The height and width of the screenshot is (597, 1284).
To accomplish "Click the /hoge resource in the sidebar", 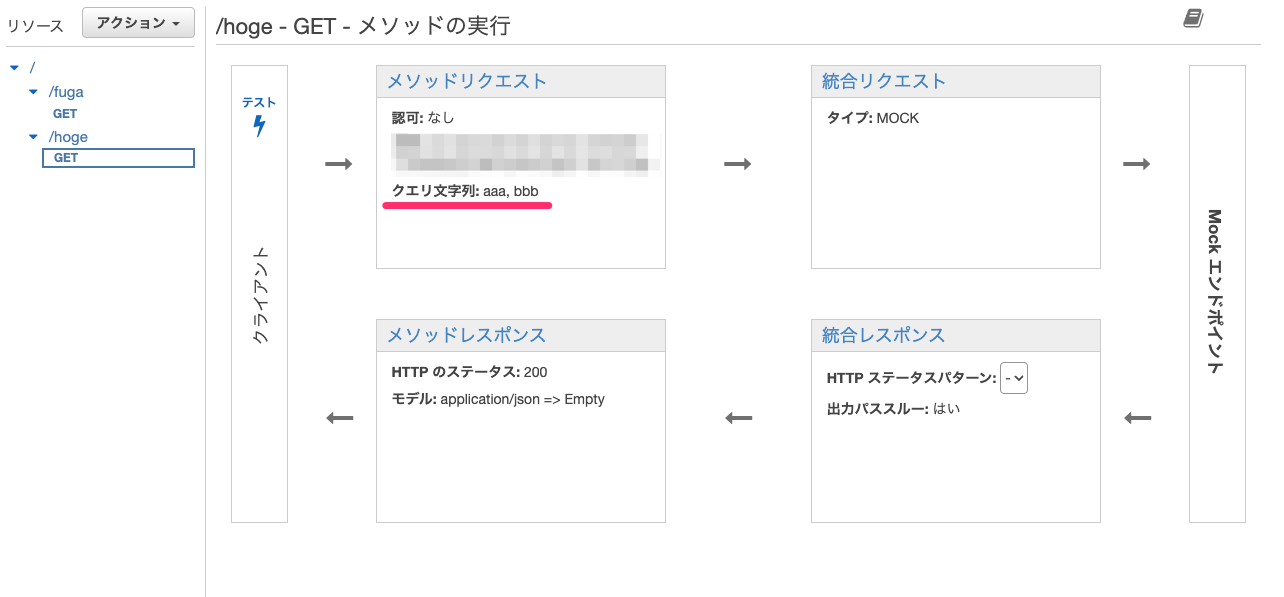I will 66,136.
